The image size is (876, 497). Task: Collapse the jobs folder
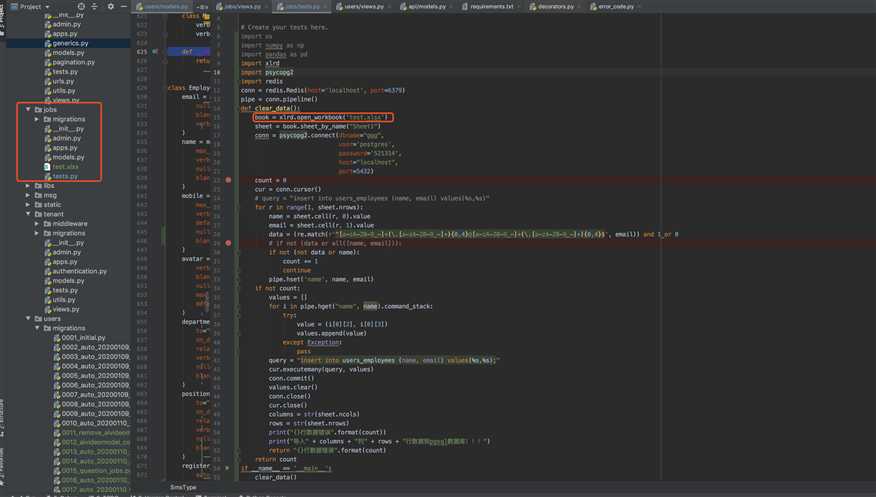pos(28,109)
